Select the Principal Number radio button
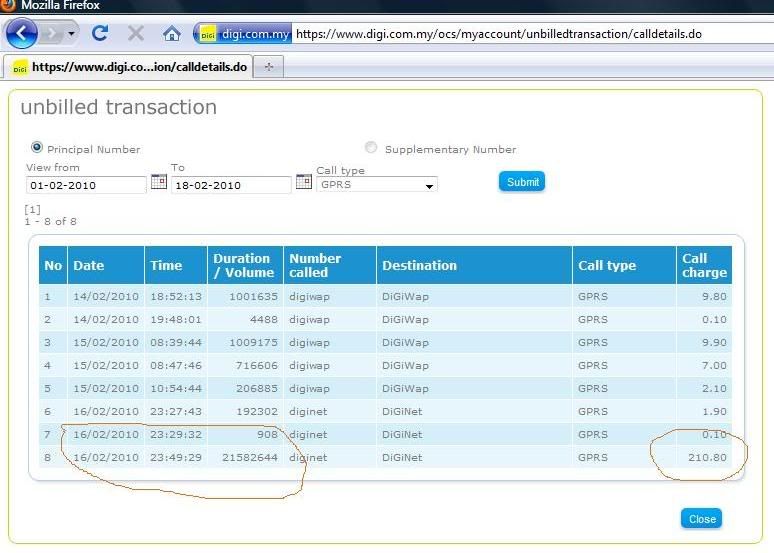 click(37, 147)
